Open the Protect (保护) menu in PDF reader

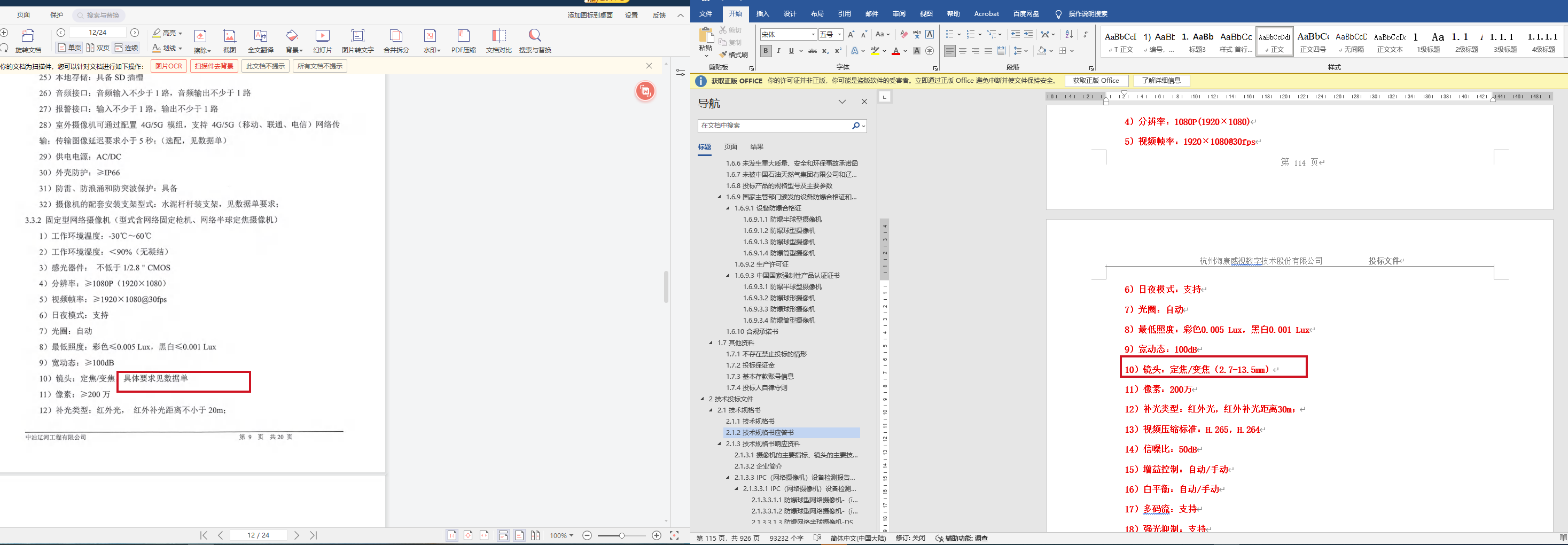56,14
